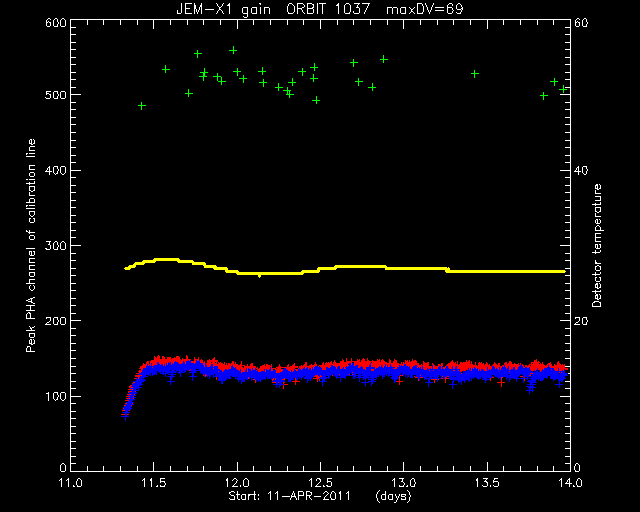Select the "maxDV=69" text in the title
Image resolution: width=640 pixels, height=512 pixels.
click(x=424, y=9)
